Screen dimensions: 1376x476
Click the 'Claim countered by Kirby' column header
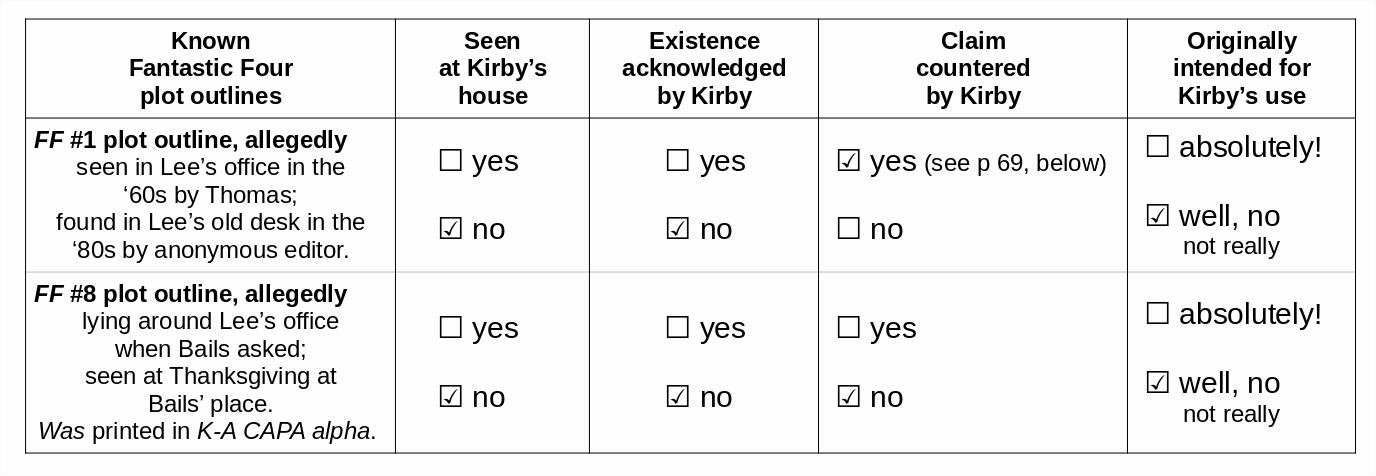[972, 68]
